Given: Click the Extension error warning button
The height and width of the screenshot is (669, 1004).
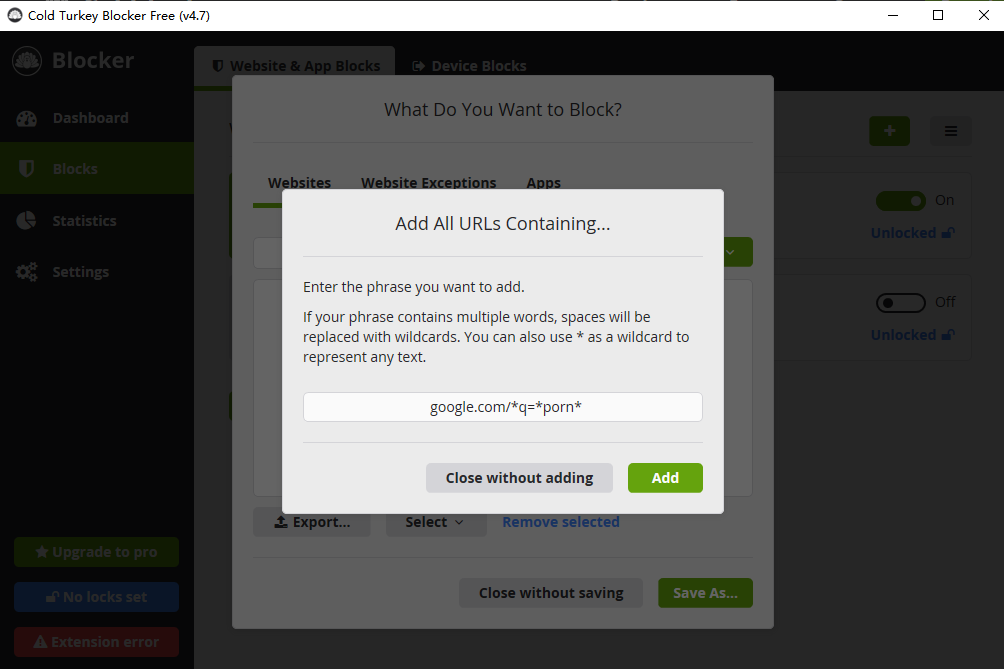Looking at the screenshot, I should 97,642.
